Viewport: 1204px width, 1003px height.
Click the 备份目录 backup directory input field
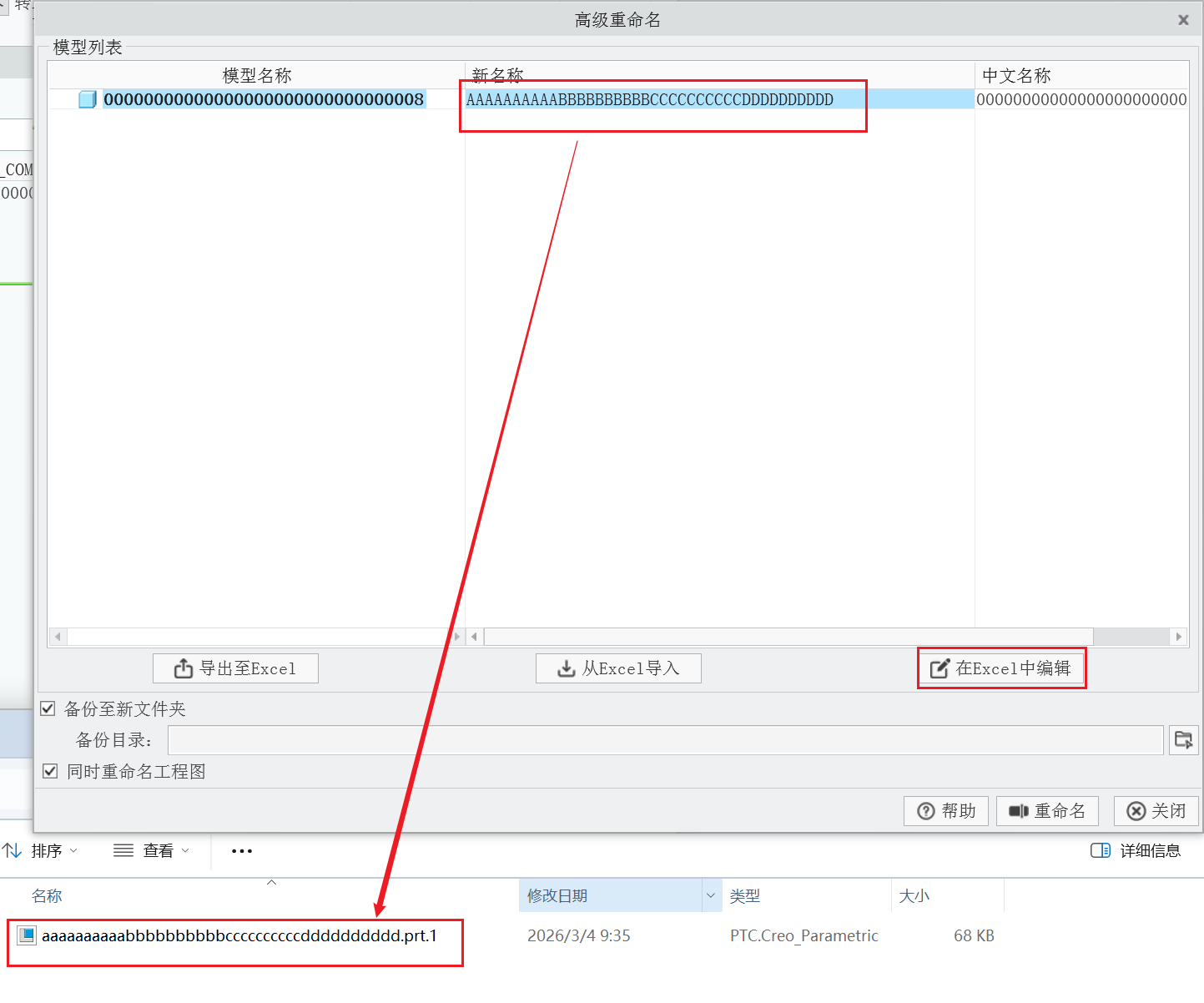point(665,740)
